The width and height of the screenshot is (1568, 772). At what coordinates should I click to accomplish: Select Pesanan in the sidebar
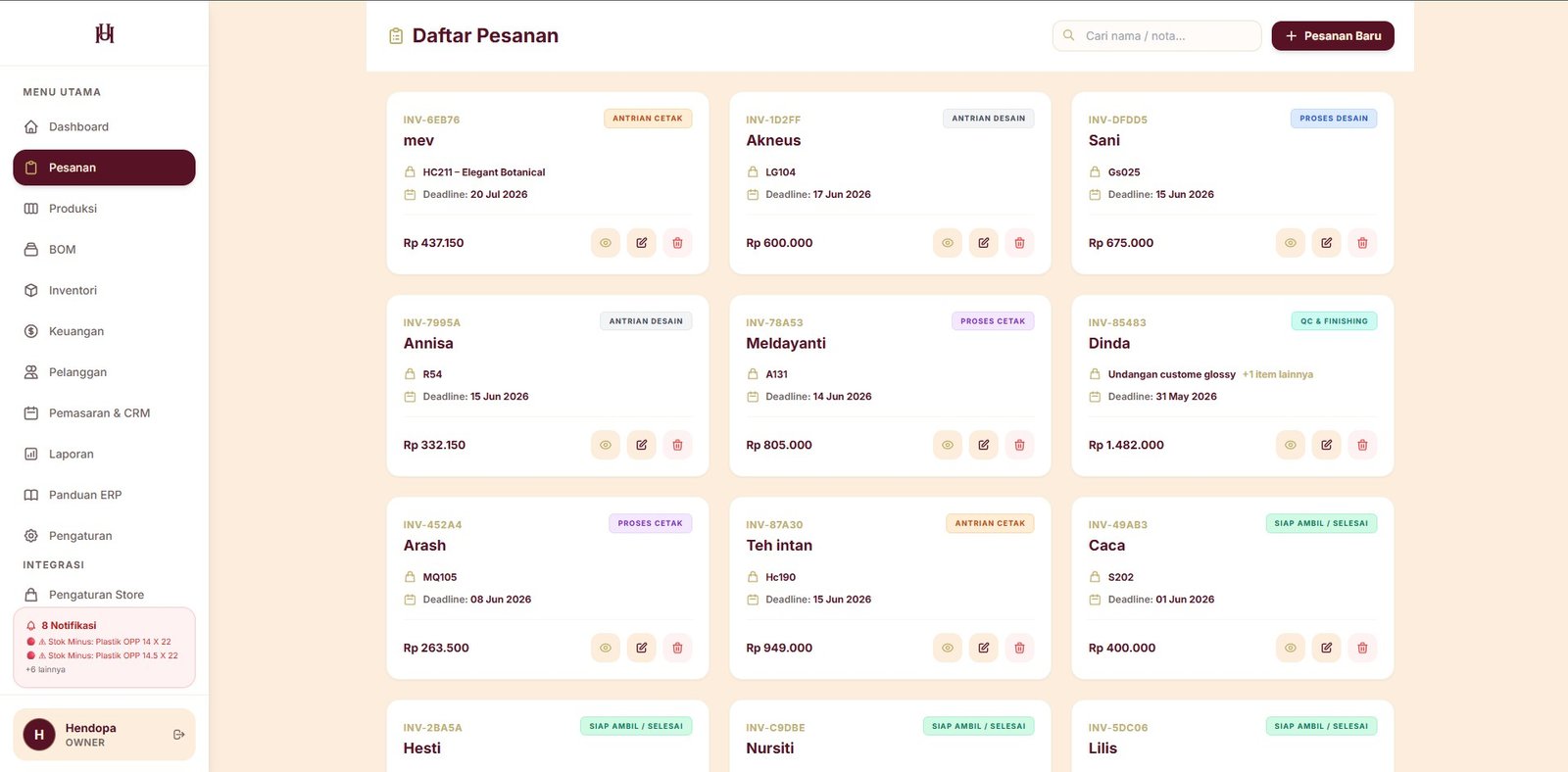tap(104, 168)
